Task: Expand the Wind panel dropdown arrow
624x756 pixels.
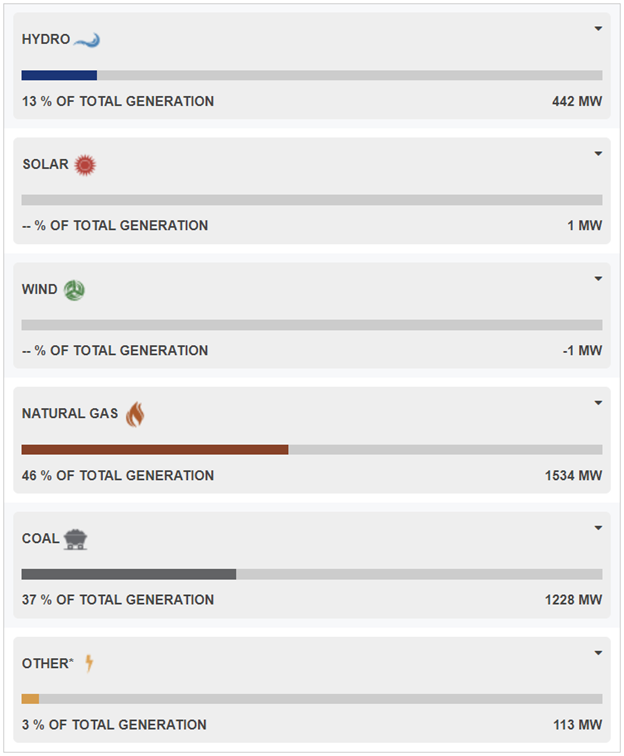Action: 598,279
